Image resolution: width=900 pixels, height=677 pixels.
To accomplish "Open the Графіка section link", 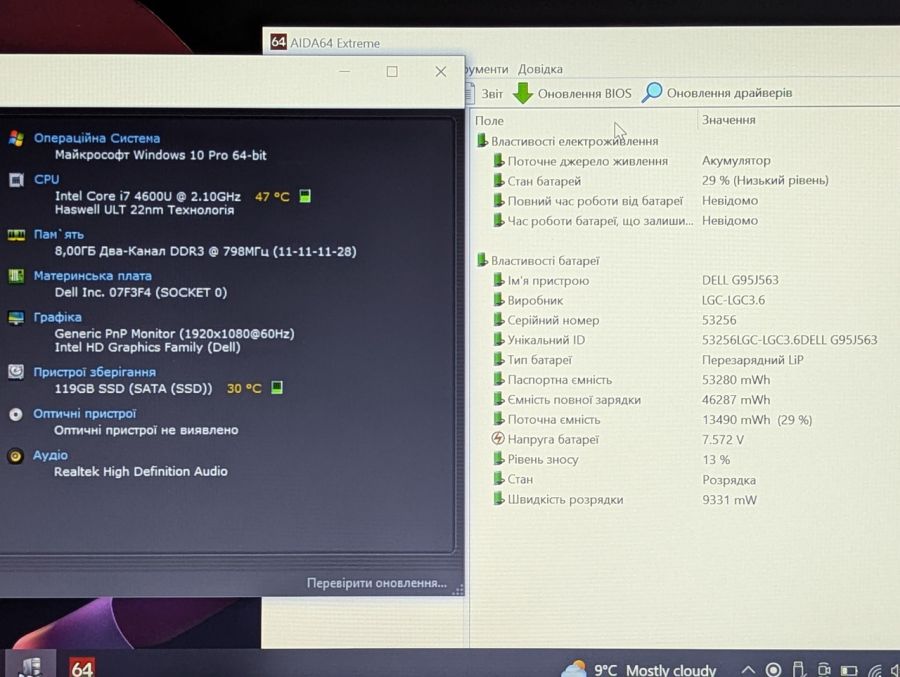I will (57, 317).
